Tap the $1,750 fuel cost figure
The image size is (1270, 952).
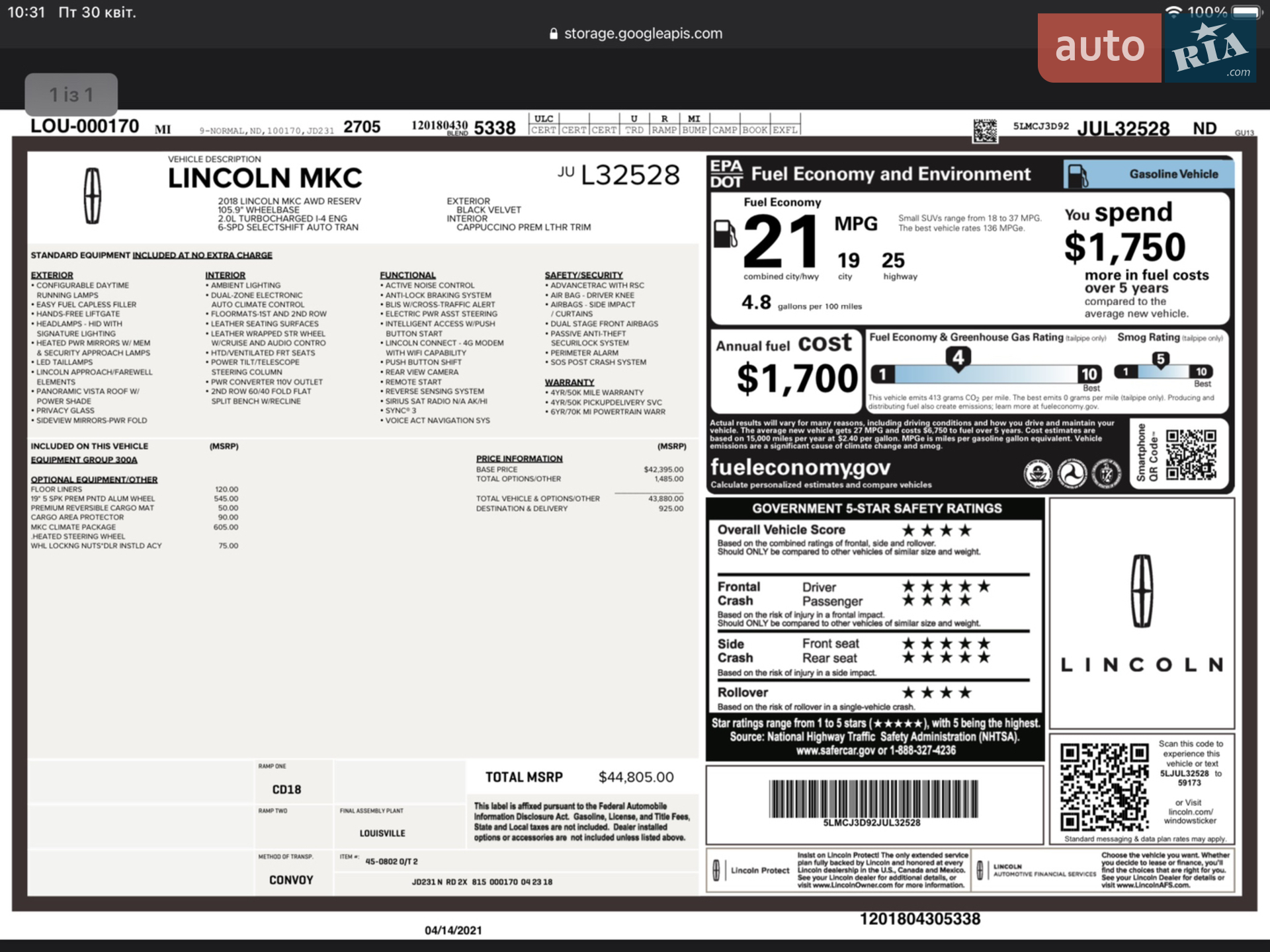[x=1124, y=247]
